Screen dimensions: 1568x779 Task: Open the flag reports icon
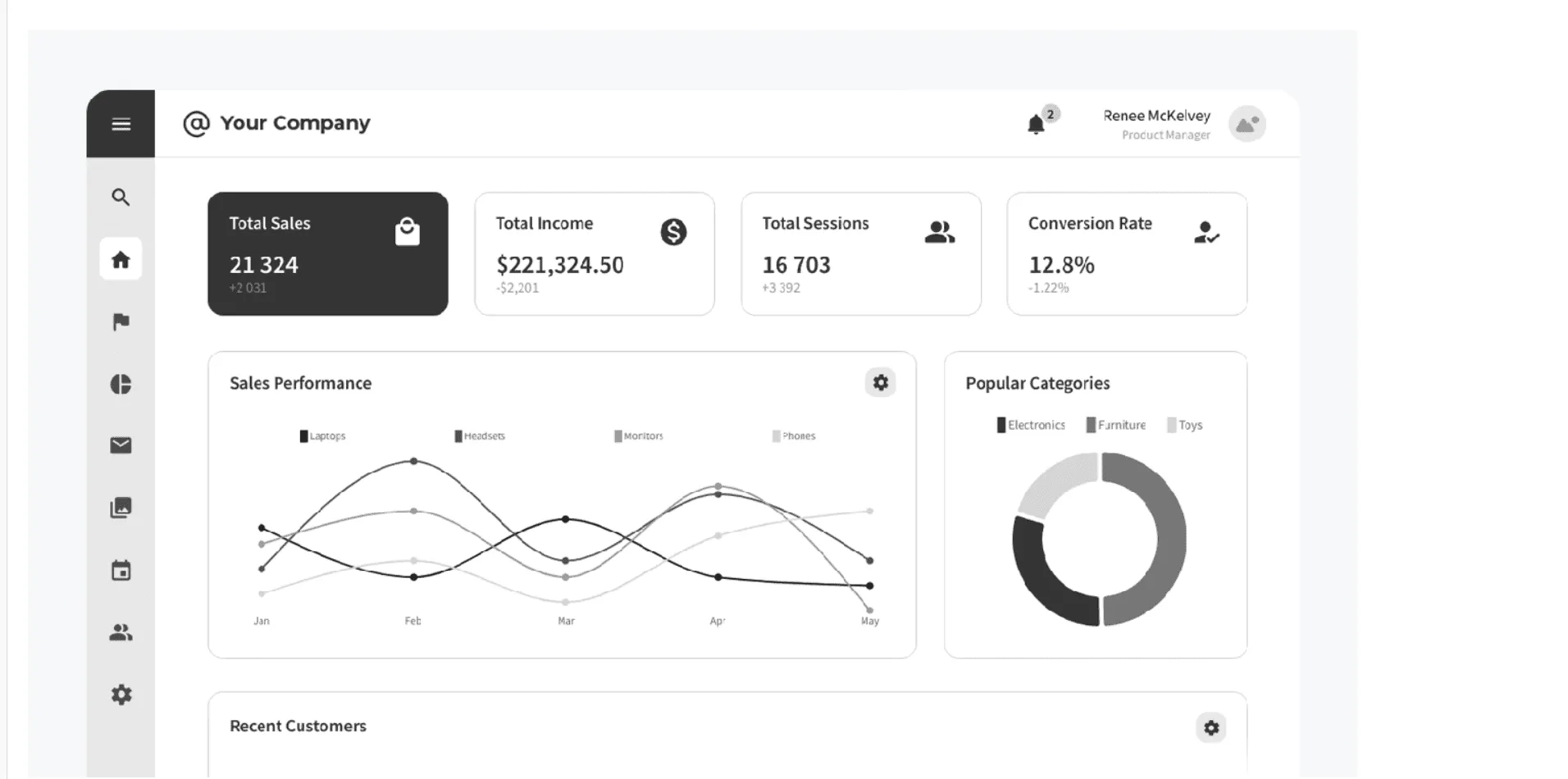(x=121, y=321)
